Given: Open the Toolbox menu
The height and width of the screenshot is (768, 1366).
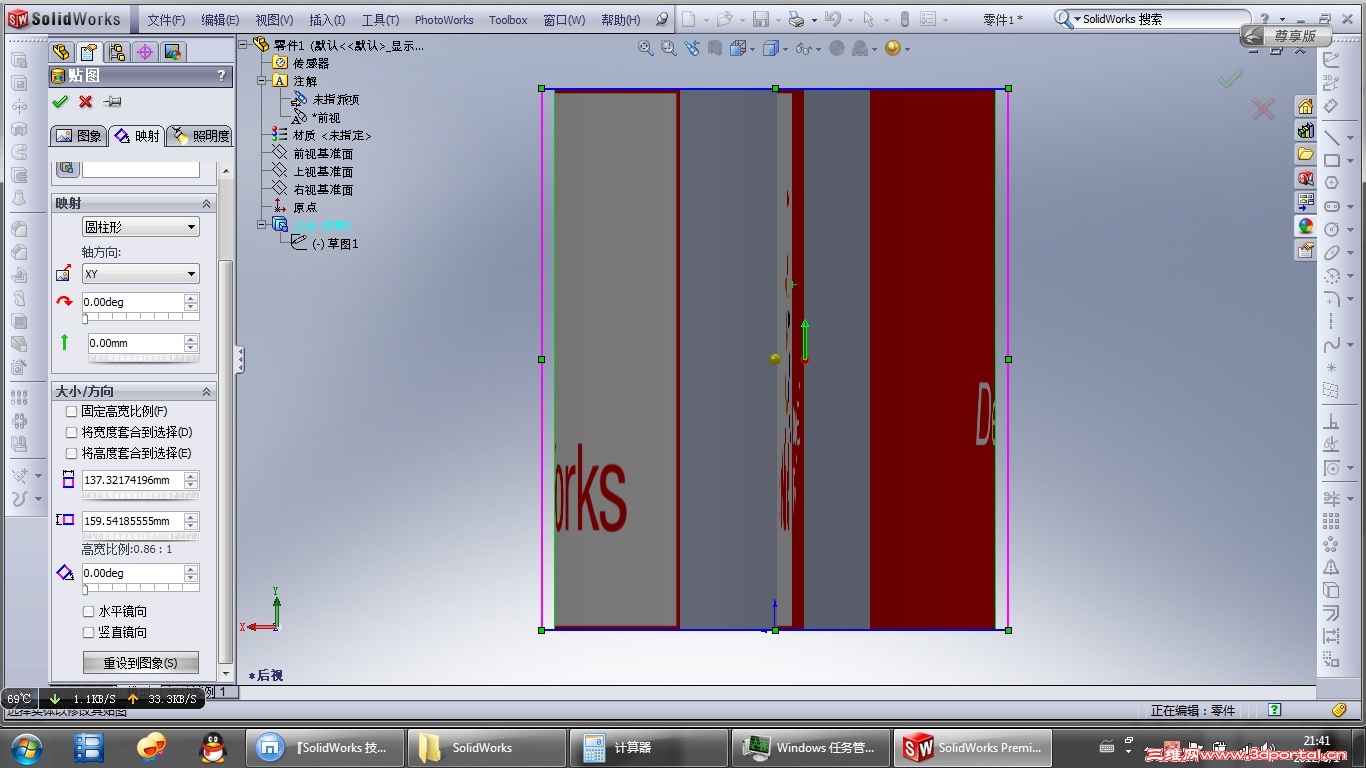Looking at the screenshot, I should (x=508, y=20).
